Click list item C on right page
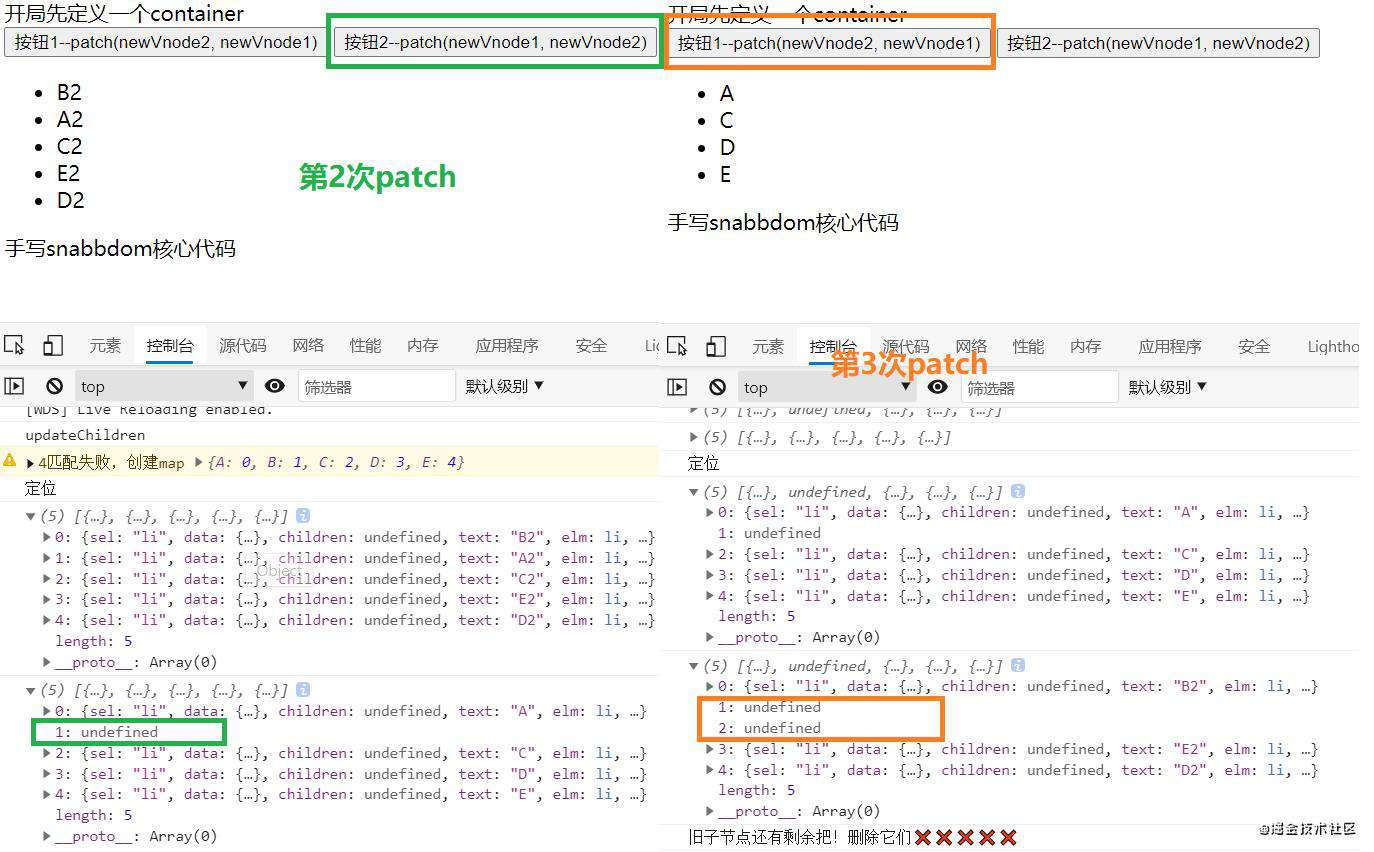Screen dimensions: 1374x852 tap(726, 120)
